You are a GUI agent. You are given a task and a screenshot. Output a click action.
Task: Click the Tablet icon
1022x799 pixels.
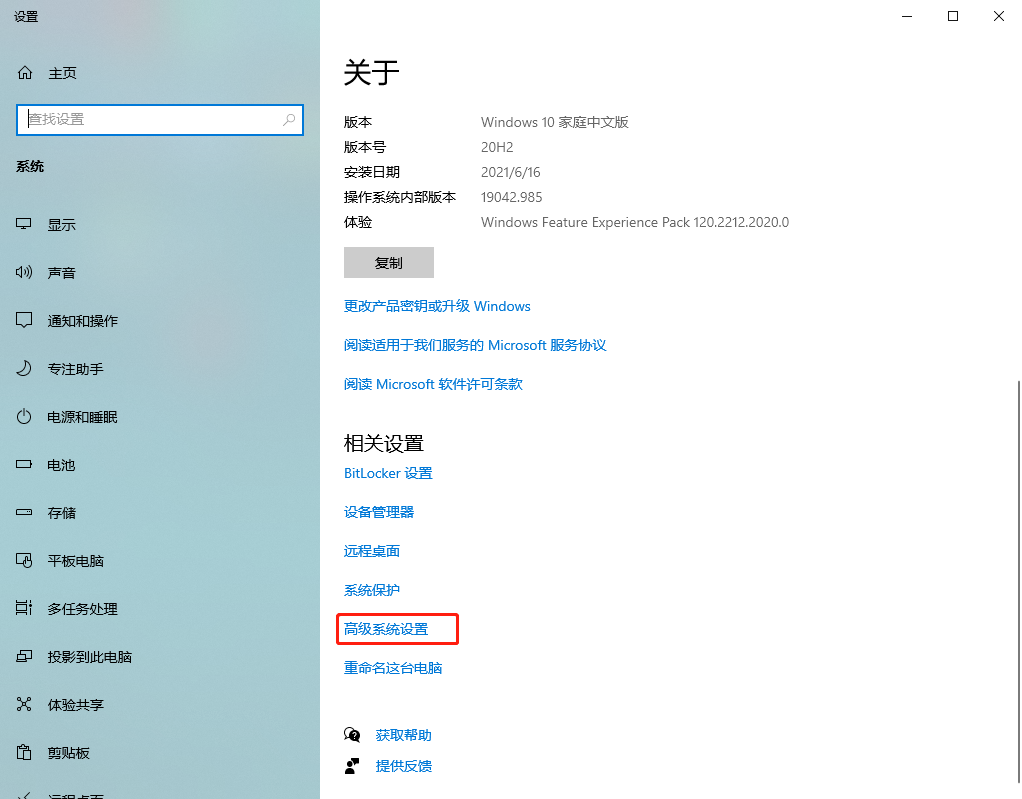(23, 560)
